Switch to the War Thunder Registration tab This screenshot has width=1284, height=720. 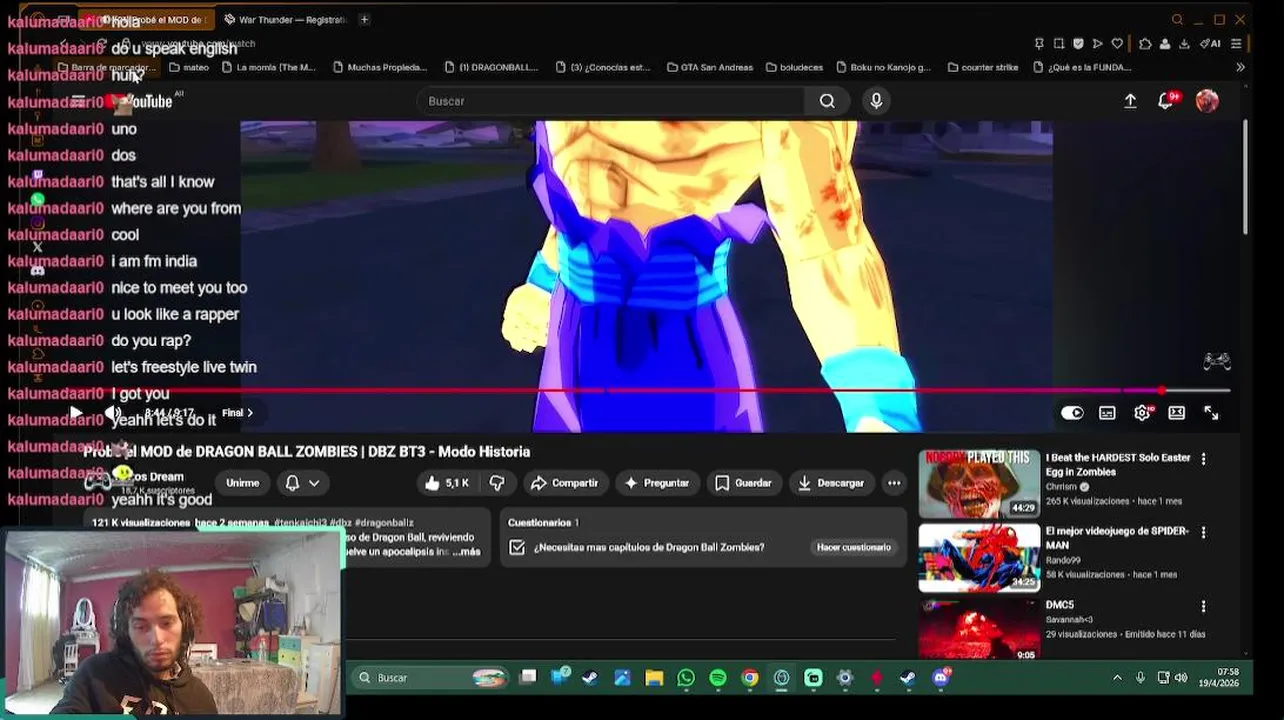(x=285, y=19)
